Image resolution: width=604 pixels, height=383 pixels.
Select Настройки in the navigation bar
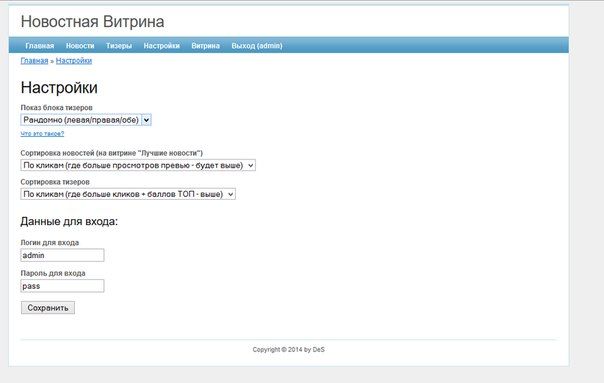pyautogui.click(x=162, y=46)
